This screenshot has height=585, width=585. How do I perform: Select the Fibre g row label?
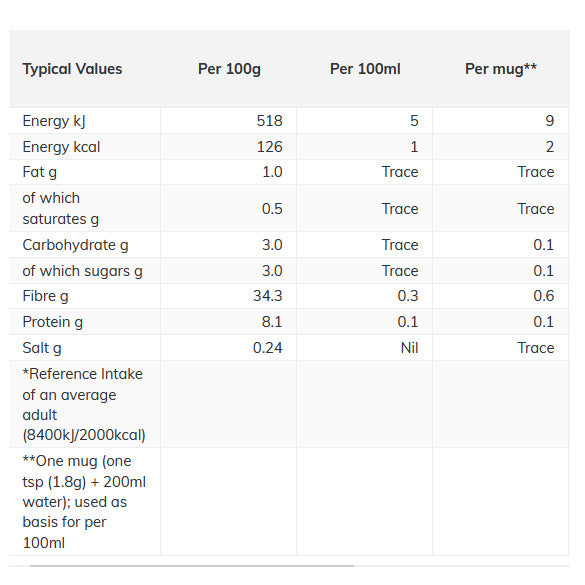click(x=45, y=296)
